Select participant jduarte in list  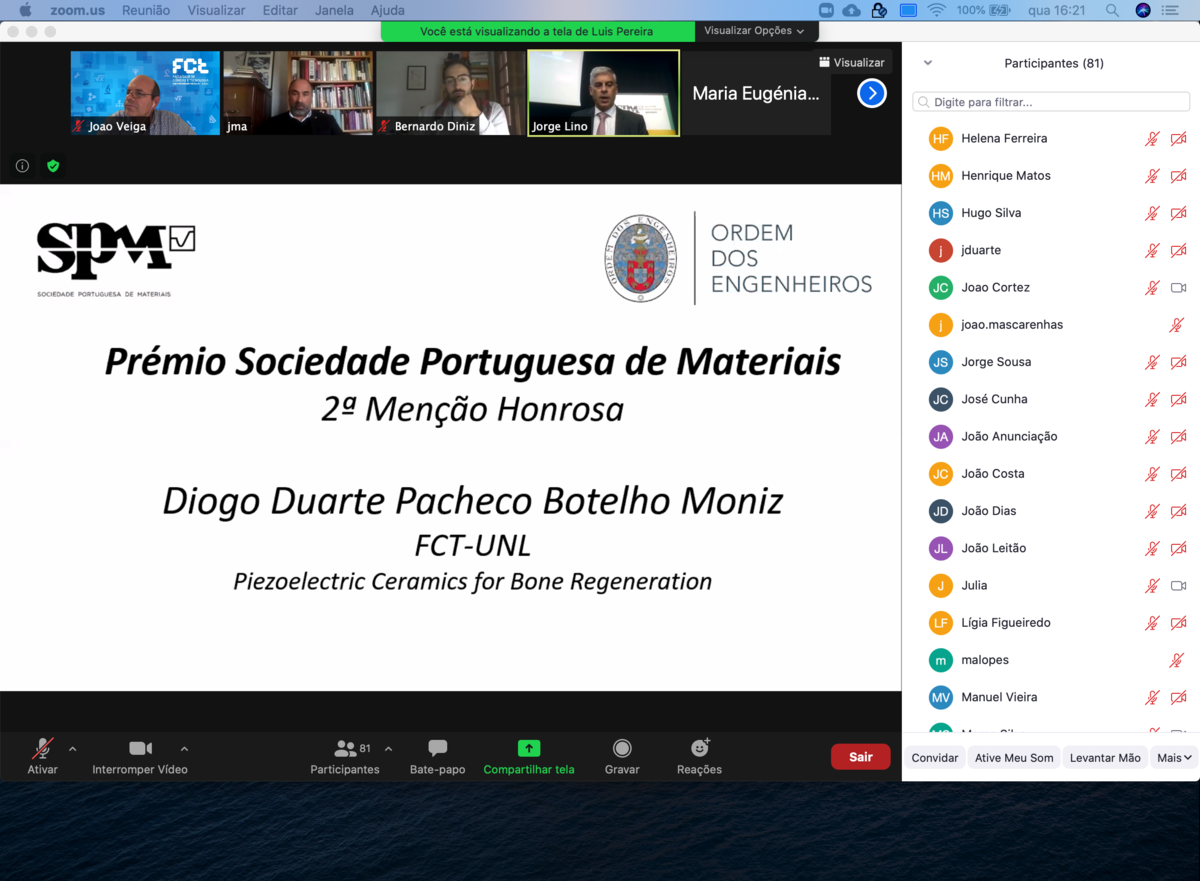pyautogui.click(x=1051, y=250)
